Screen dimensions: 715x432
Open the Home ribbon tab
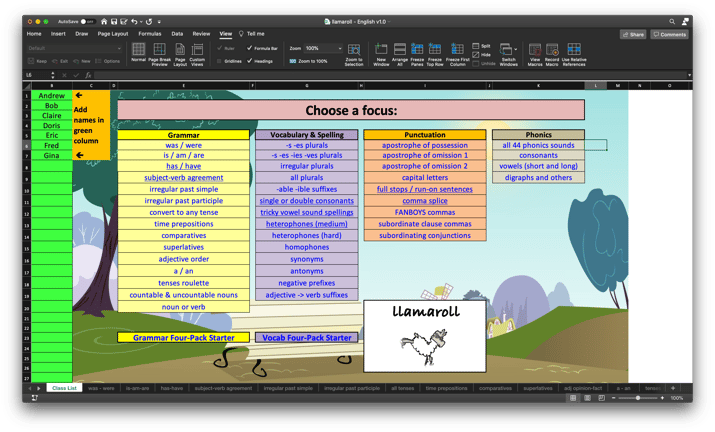(34, 34)
